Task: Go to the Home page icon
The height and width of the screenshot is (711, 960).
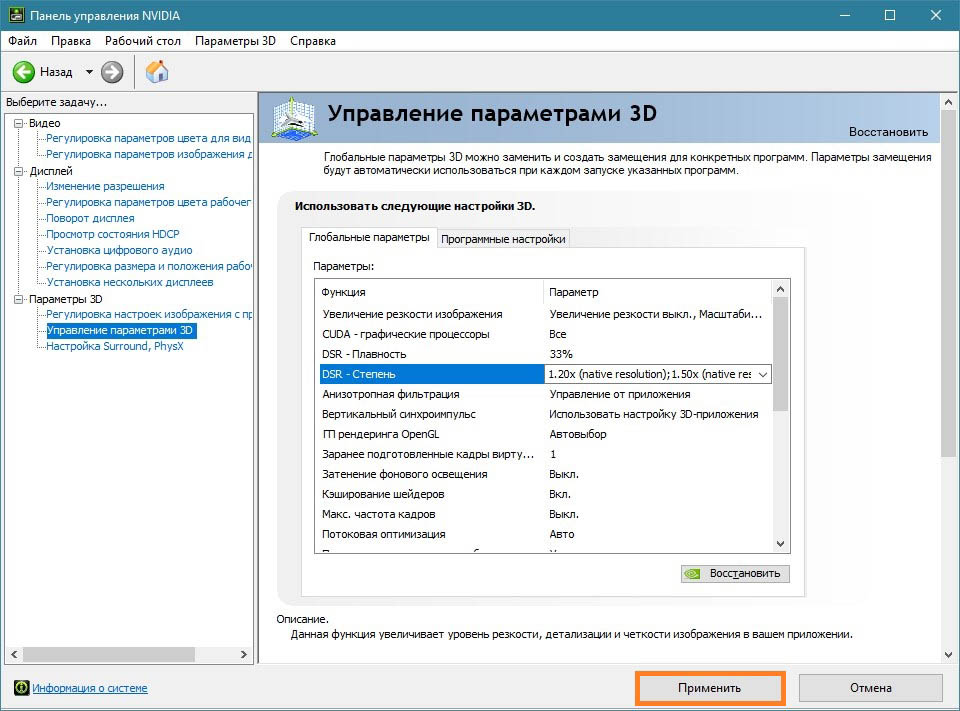Action: (x=157, y=72)
